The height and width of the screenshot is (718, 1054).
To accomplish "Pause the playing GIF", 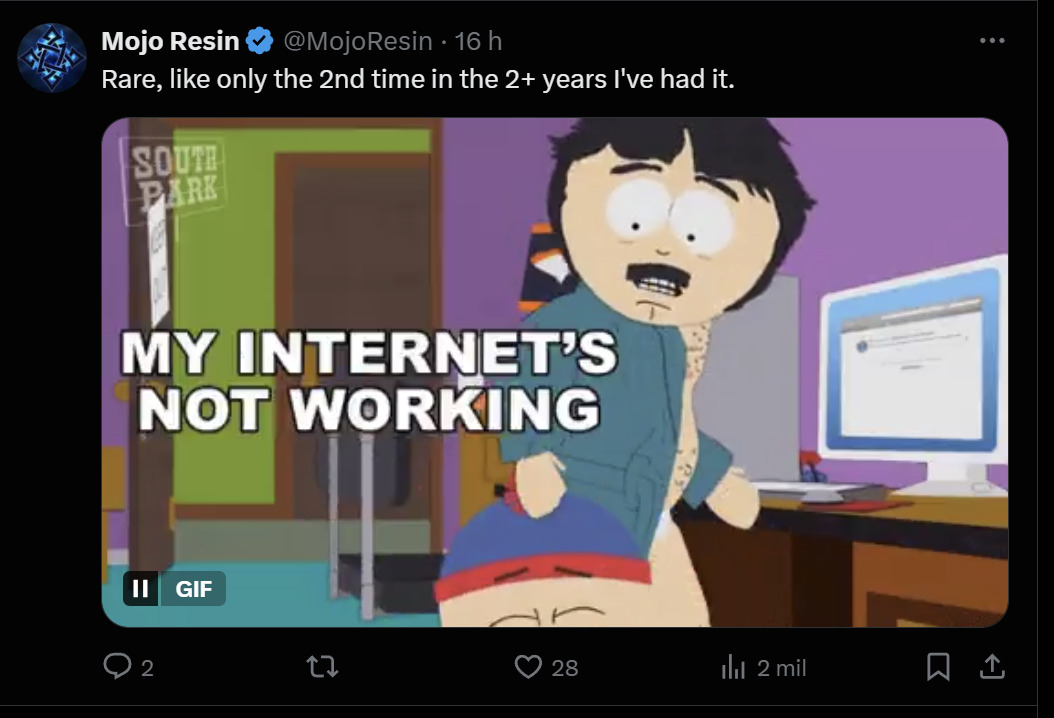I will tap(140, 588).
